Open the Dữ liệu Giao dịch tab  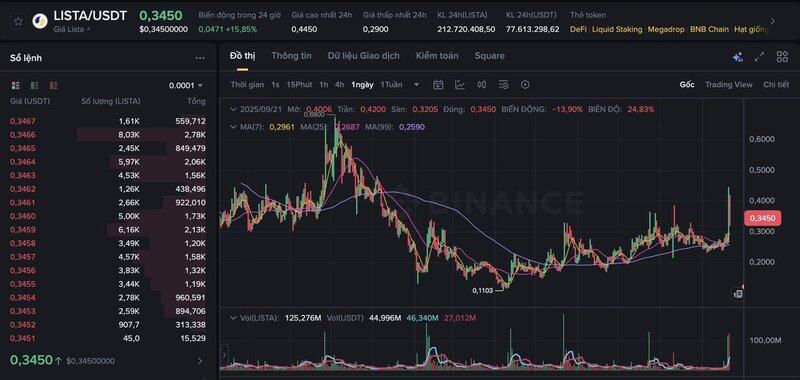tap(364, 56)
